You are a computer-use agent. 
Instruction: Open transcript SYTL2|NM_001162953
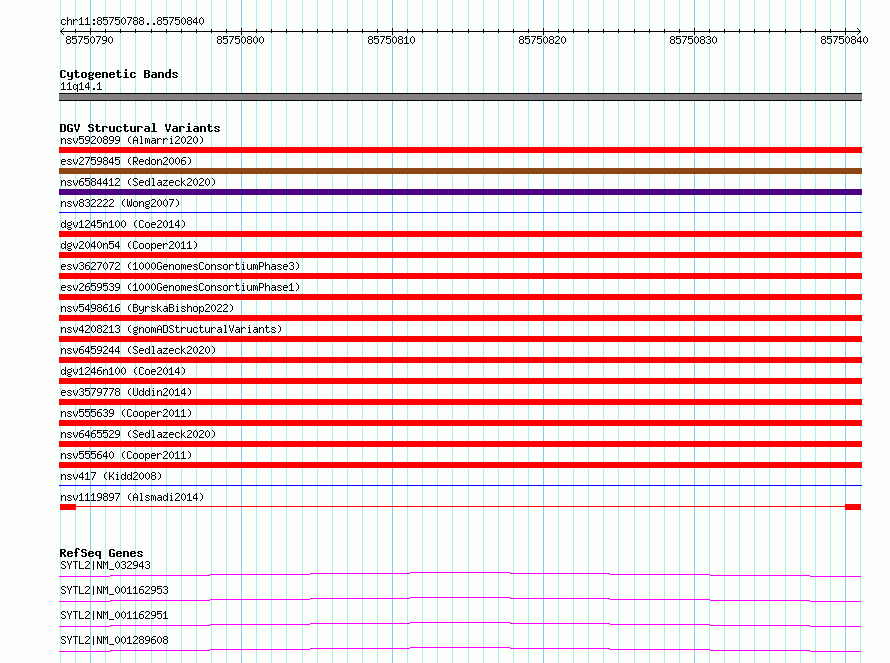click(114, 590)
